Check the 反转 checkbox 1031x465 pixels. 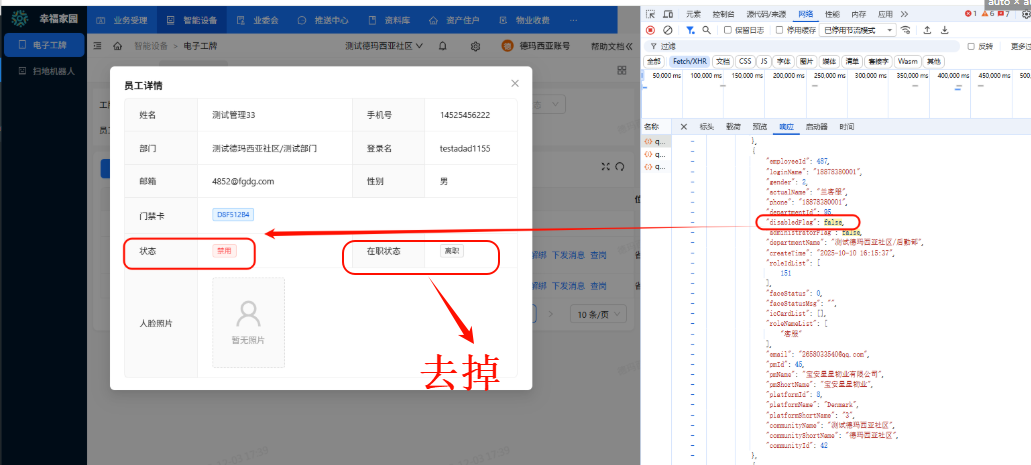(970, 46)
